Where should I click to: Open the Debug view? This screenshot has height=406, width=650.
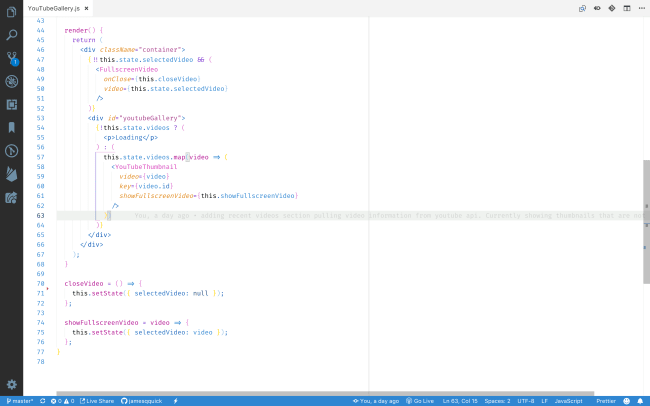11,81
